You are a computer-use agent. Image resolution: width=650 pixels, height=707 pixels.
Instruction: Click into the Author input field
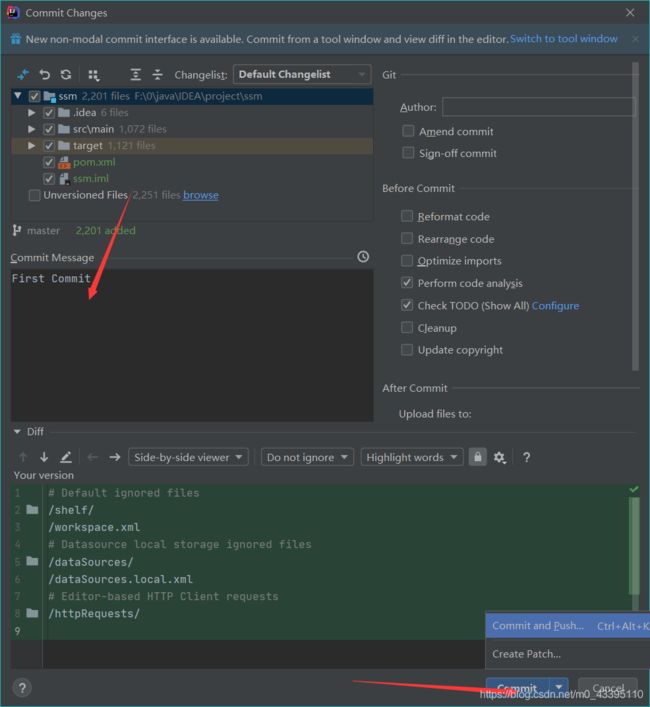click(538, 107)
